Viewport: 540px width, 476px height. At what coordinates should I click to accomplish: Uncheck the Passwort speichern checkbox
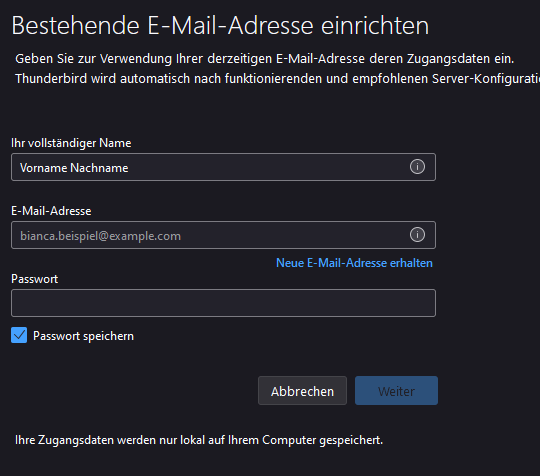pyautogui.click(x=19, y=335)
